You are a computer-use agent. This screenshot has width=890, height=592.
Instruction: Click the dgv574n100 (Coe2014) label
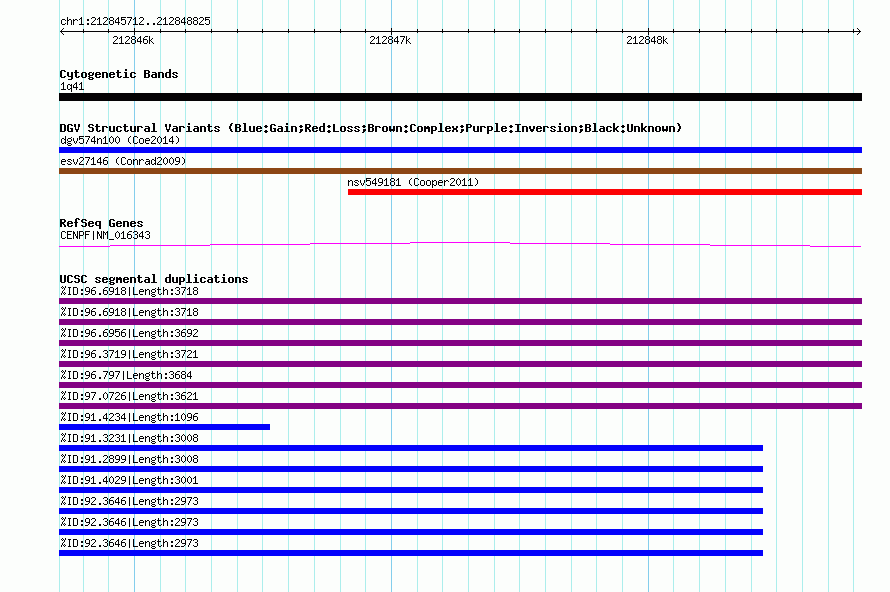120,140
